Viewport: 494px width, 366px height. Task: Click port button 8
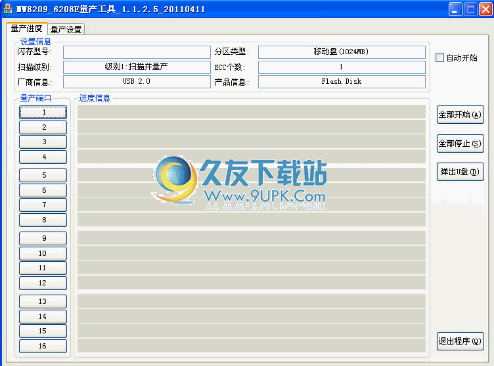(43, 220)
